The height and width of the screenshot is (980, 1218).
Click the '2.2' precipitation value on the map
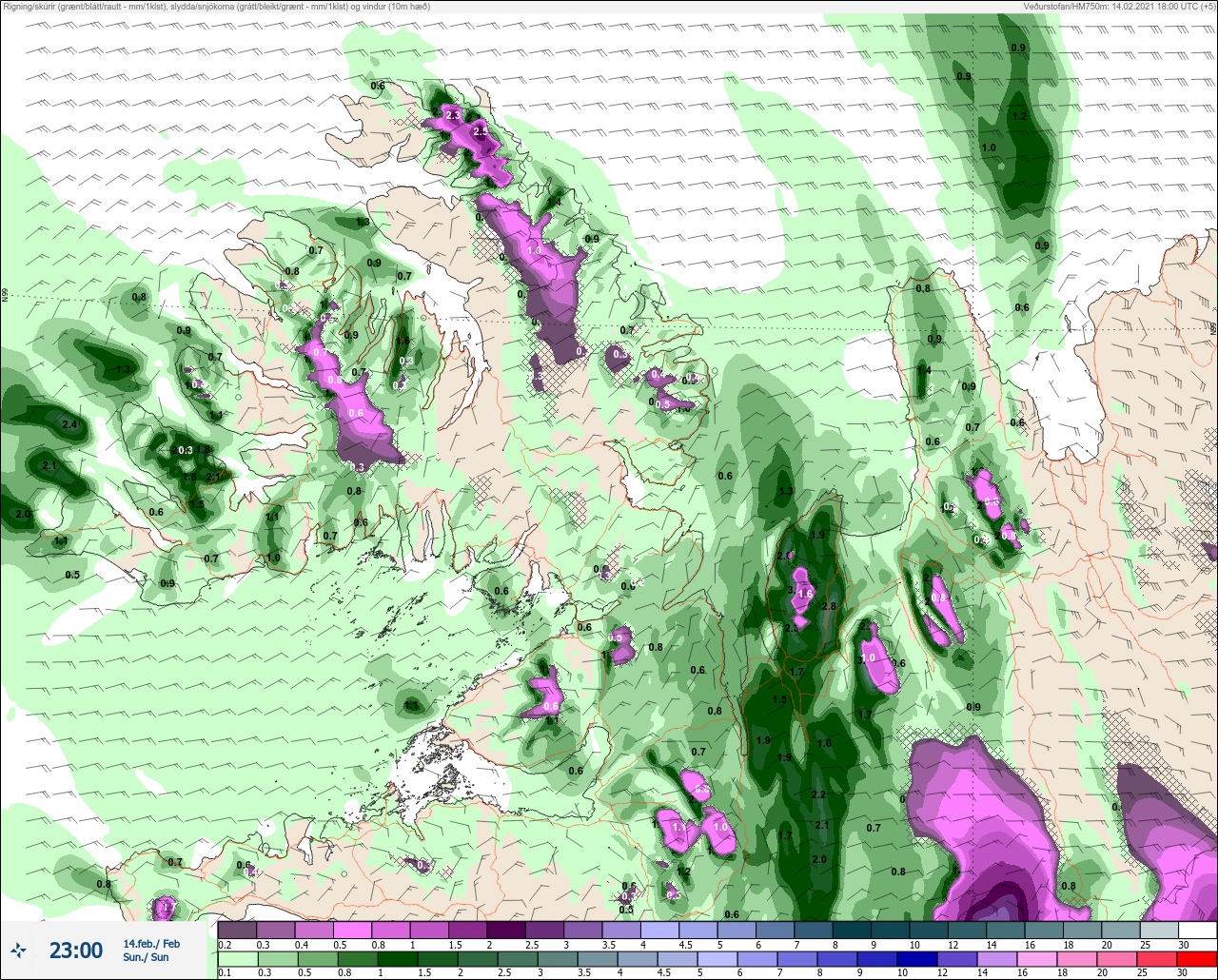click(818, 794)
